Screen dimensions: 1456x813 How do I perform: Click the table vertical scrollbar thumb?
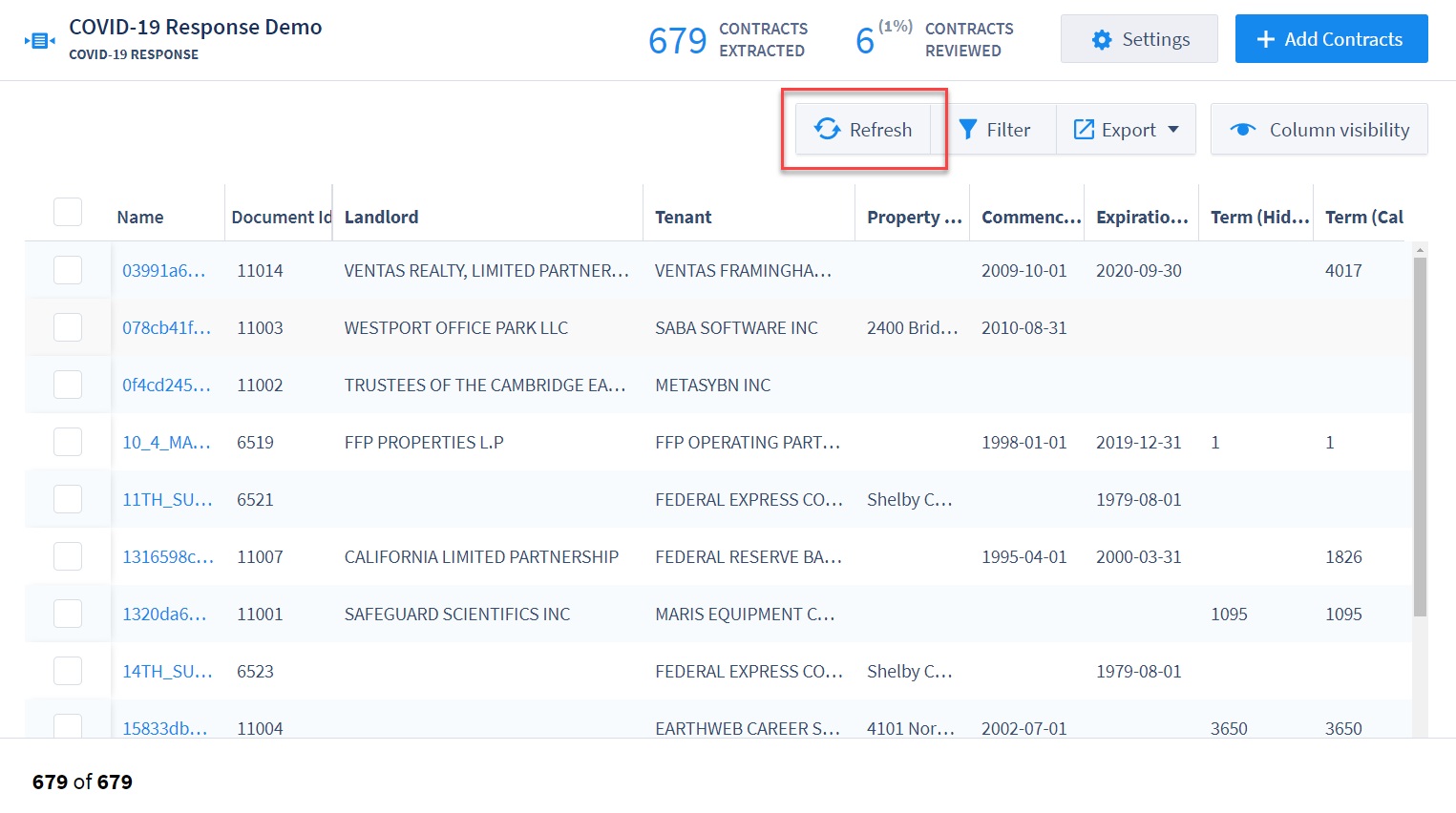tap(1420, 437)
